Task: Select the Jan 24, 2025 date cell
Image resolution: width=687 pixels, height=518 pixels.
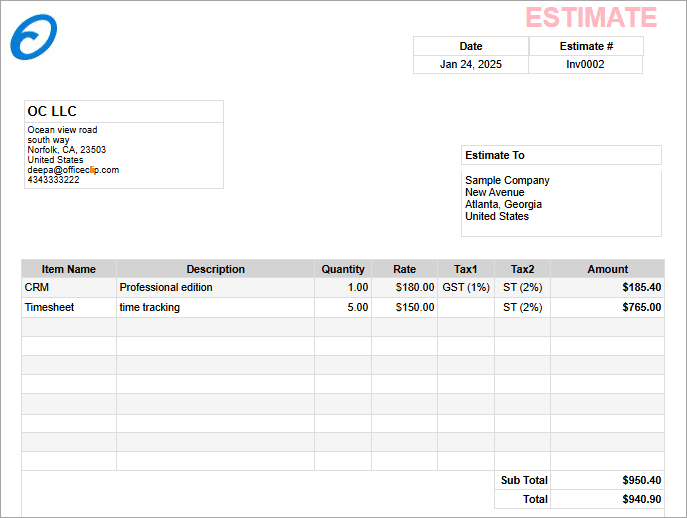Action: coord(470,64)
